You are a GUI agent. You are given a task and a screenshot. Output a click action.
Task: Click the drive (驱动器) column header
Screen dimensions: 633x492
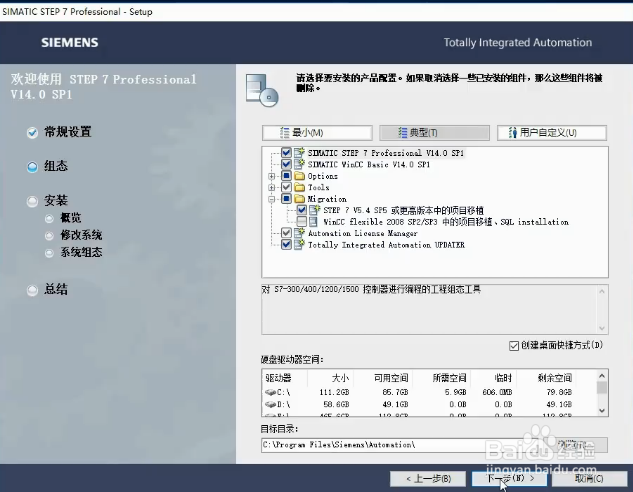[x=285, y=378]
